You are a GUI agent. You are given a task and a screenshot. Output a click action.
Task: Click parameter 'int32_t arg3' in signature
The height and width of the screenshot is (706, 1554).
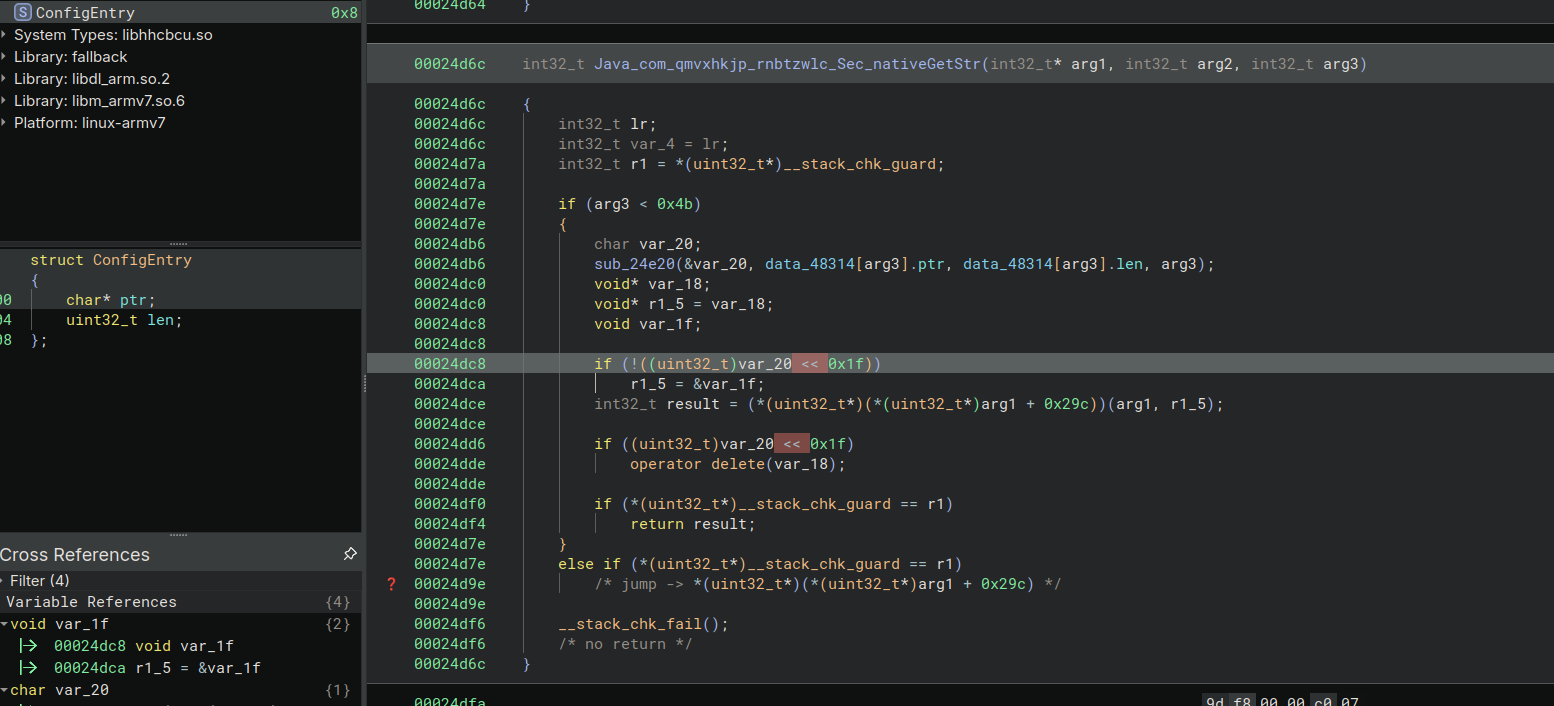point(1305,64)
